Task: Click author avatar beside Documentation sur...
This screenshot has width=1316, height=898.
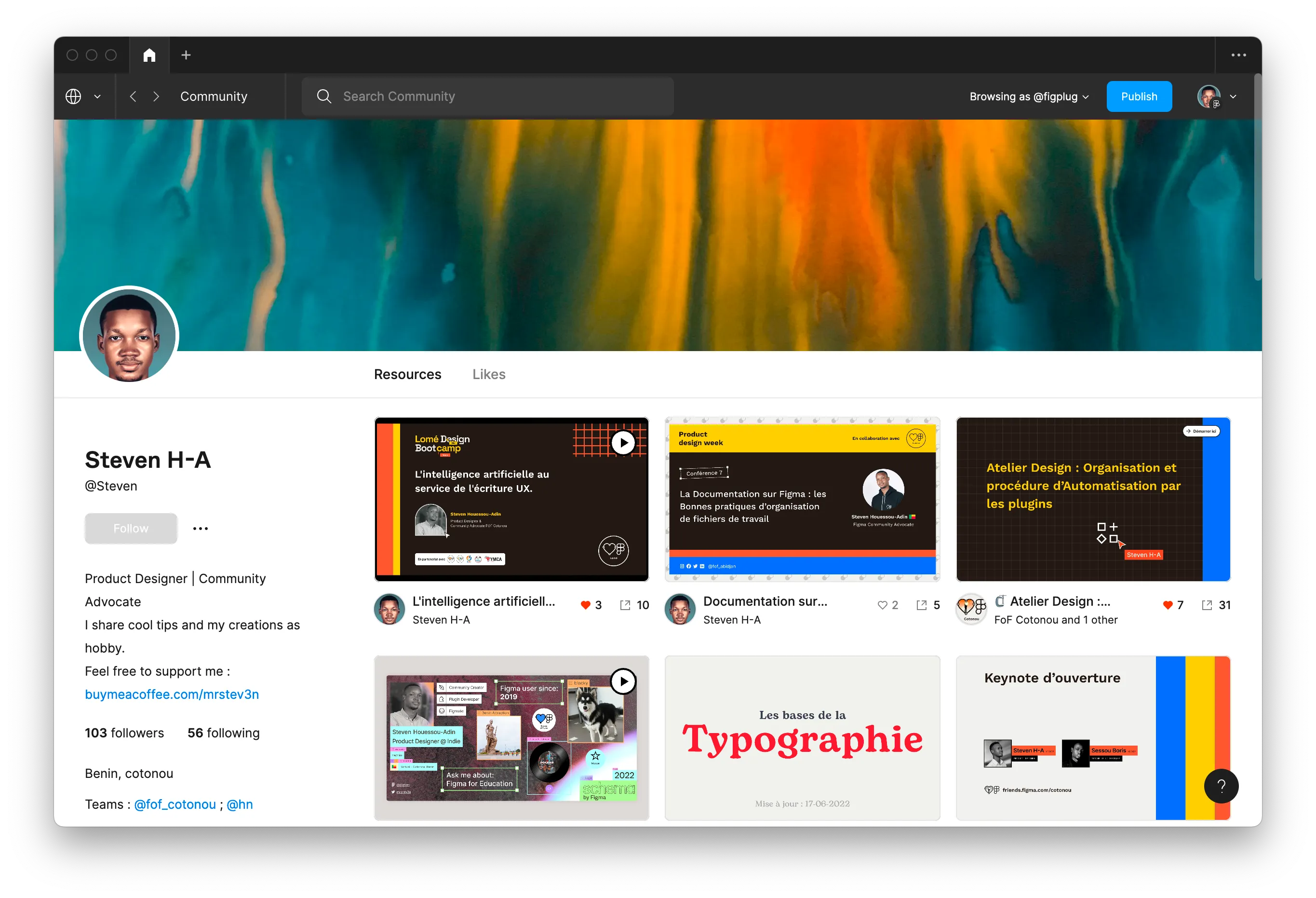Action: 680,610
